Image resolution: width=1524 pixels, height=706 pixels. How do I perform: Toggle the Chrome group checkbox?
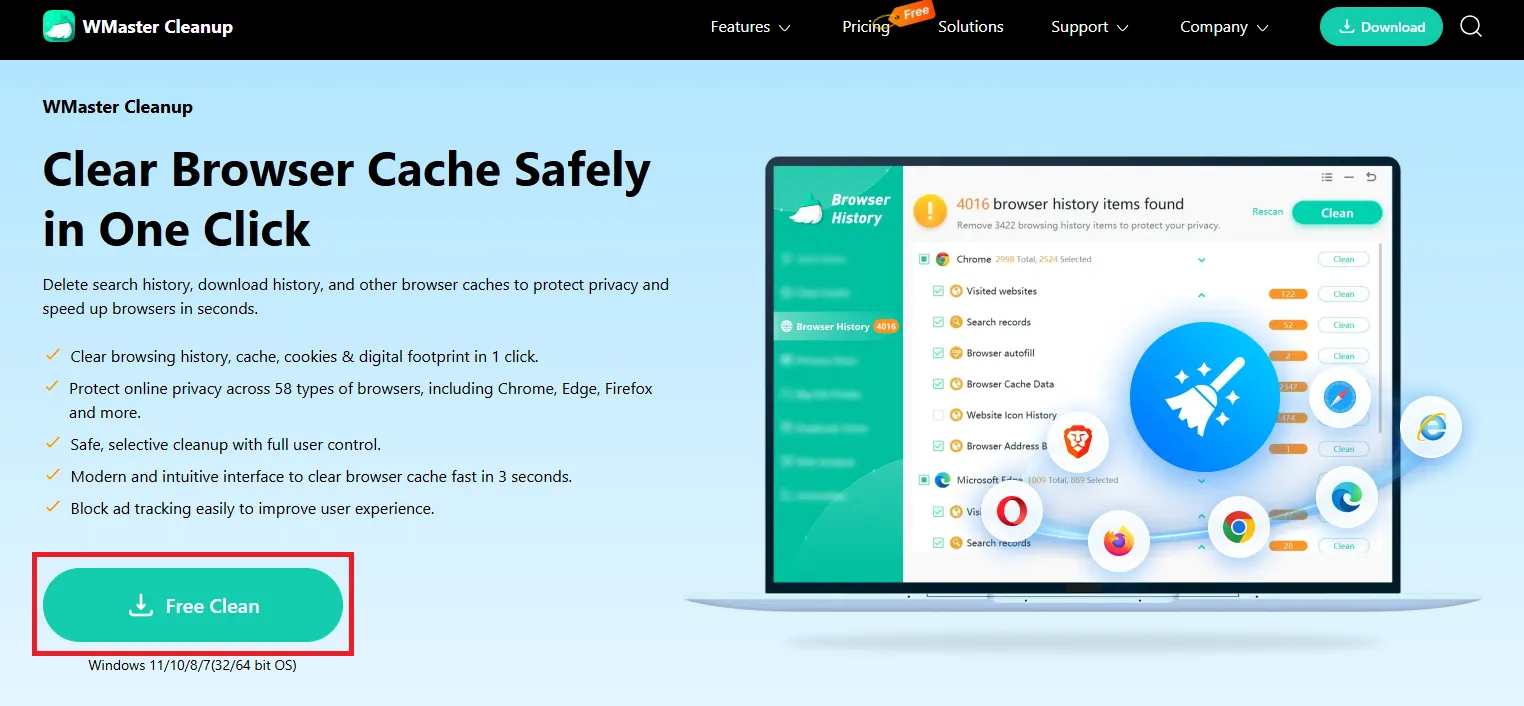(x=924, y=259)
